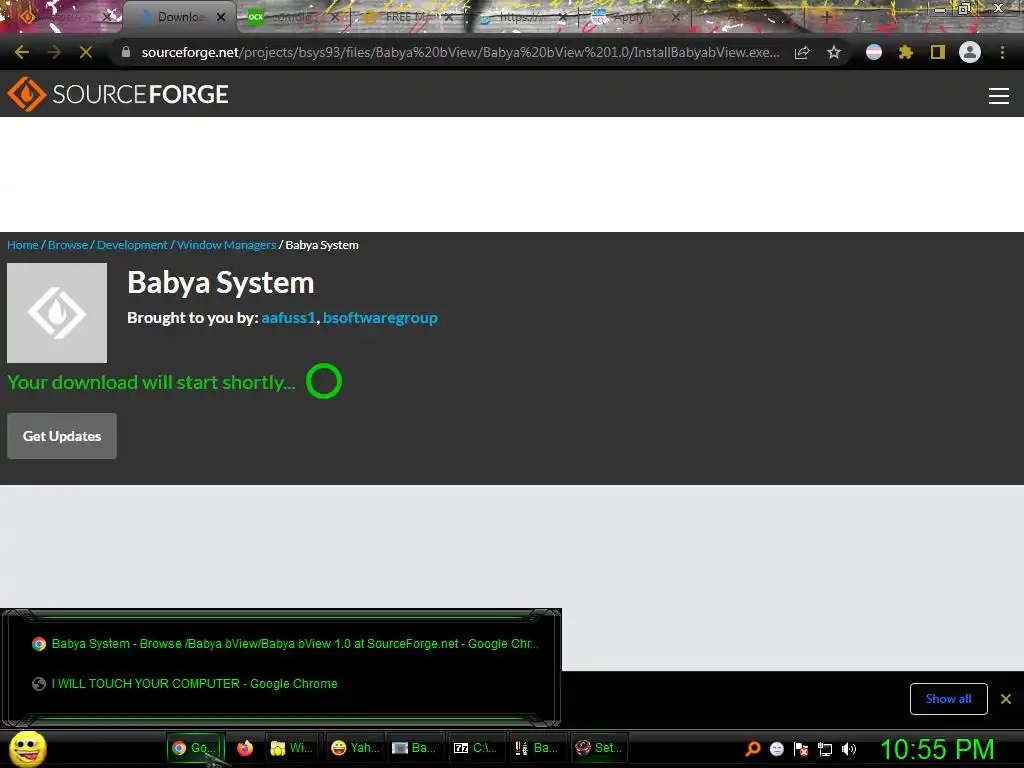Switch to the https:// tab

(522, 17)
